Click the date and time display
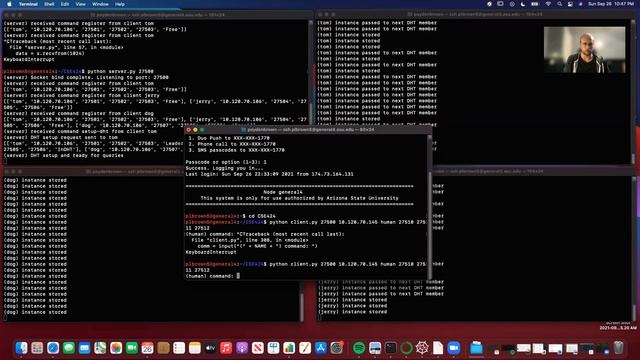 tap(611, 4)
